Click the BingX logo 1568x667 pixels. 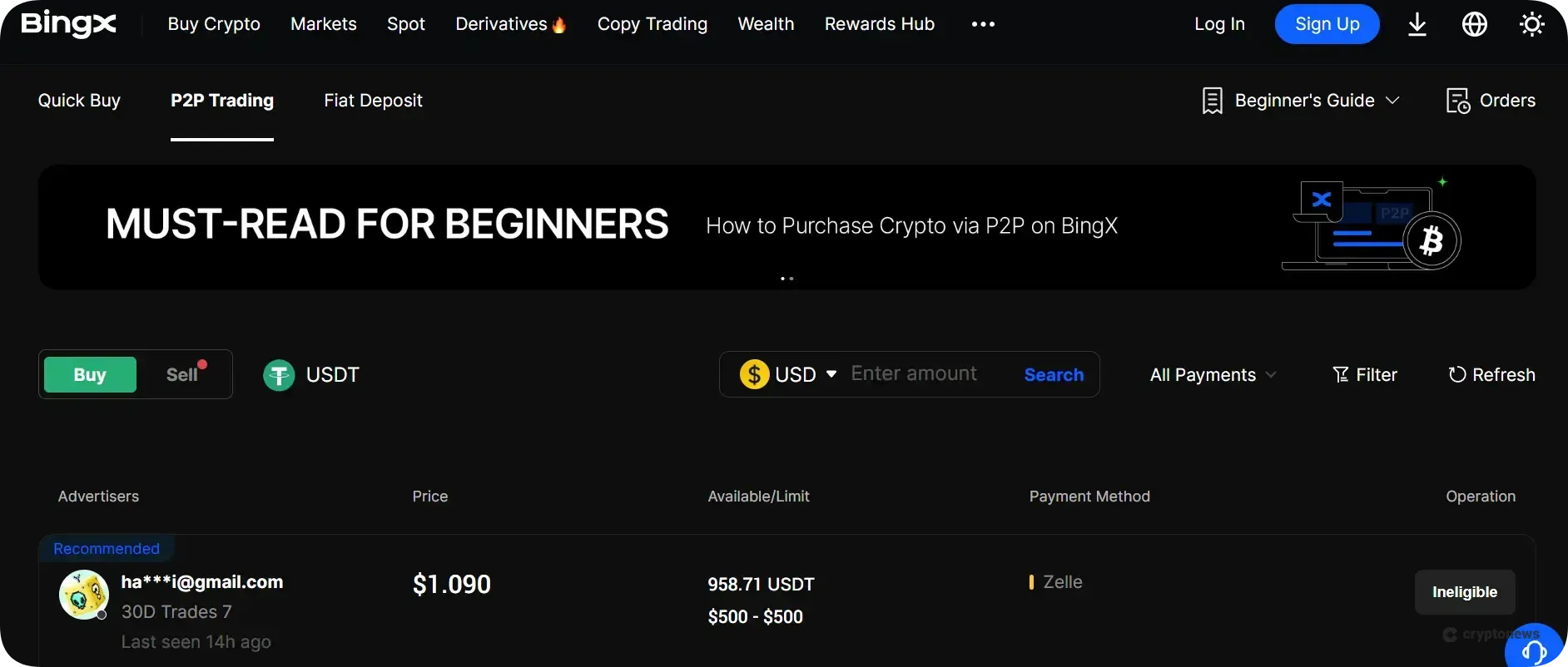pos(68,24)
